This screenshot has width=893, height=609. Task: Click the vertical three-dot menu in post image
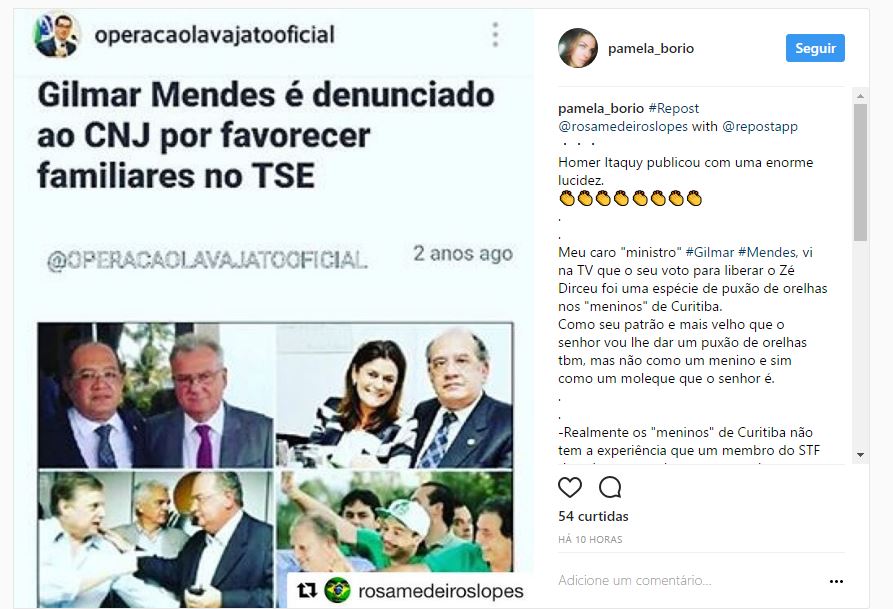[x=495, y=35]
